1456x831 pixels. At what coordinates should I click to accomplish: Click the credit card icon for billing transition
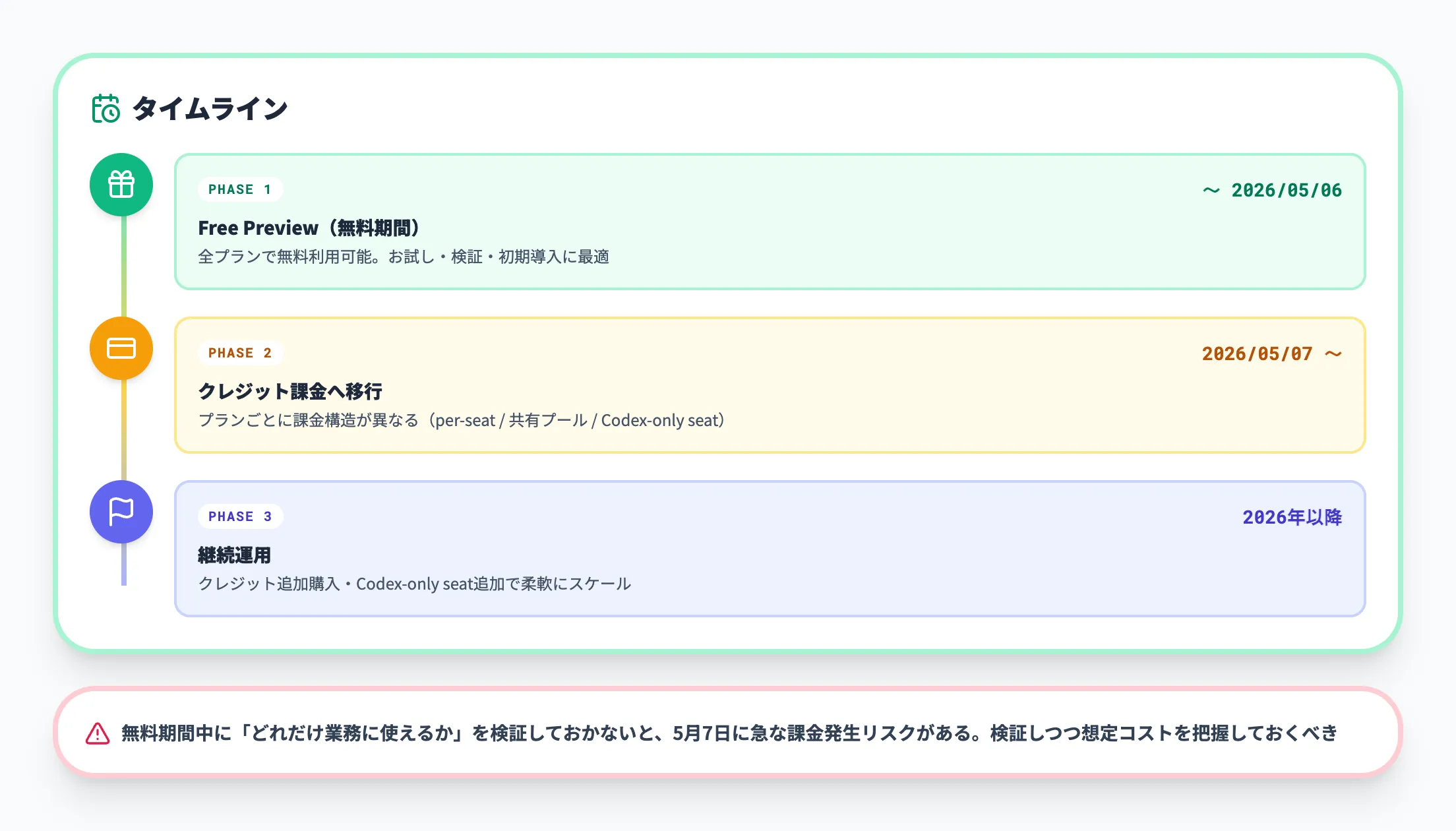121,348
